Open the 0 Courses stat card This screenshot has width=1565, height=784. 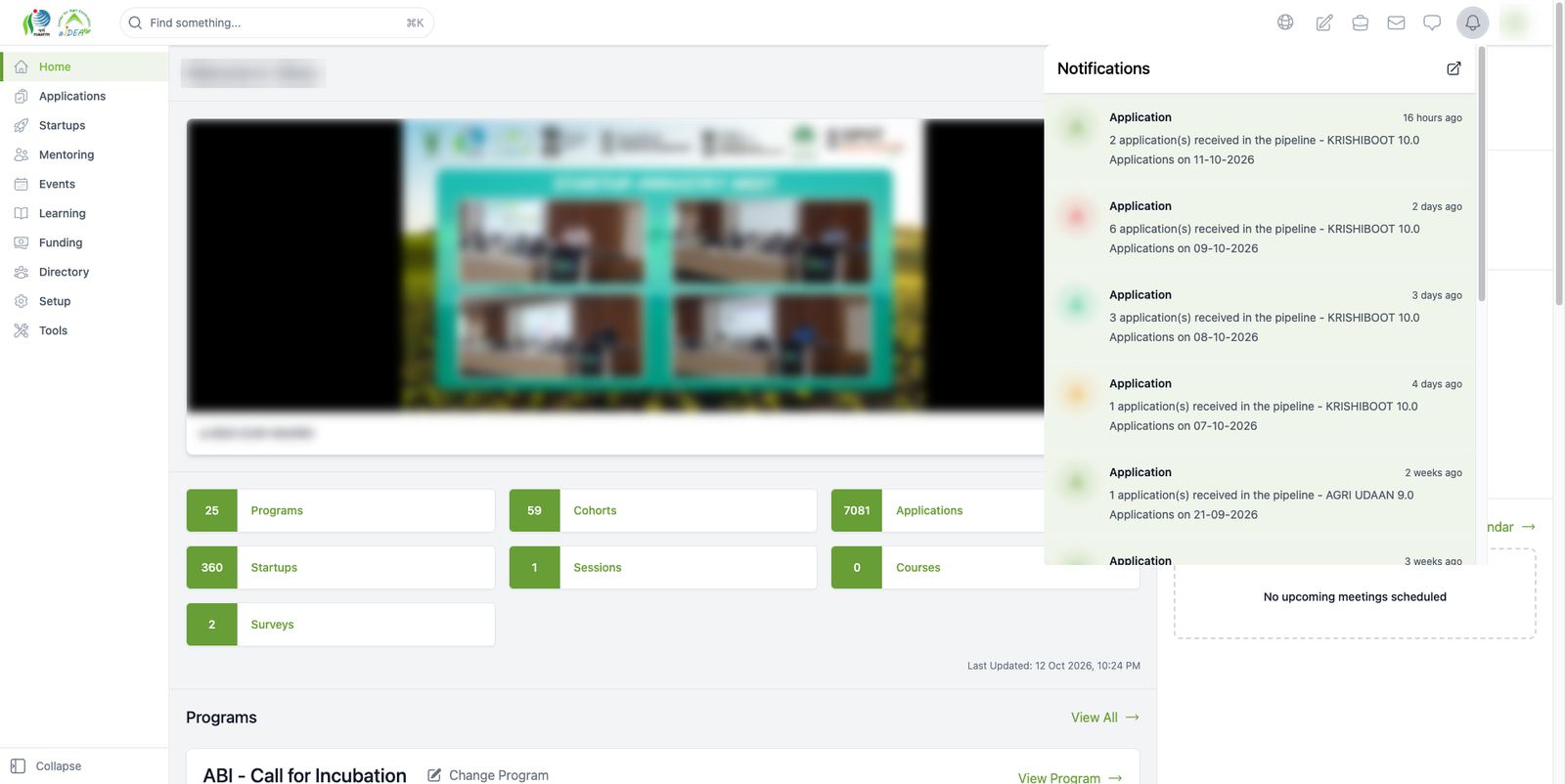[985, 567]
